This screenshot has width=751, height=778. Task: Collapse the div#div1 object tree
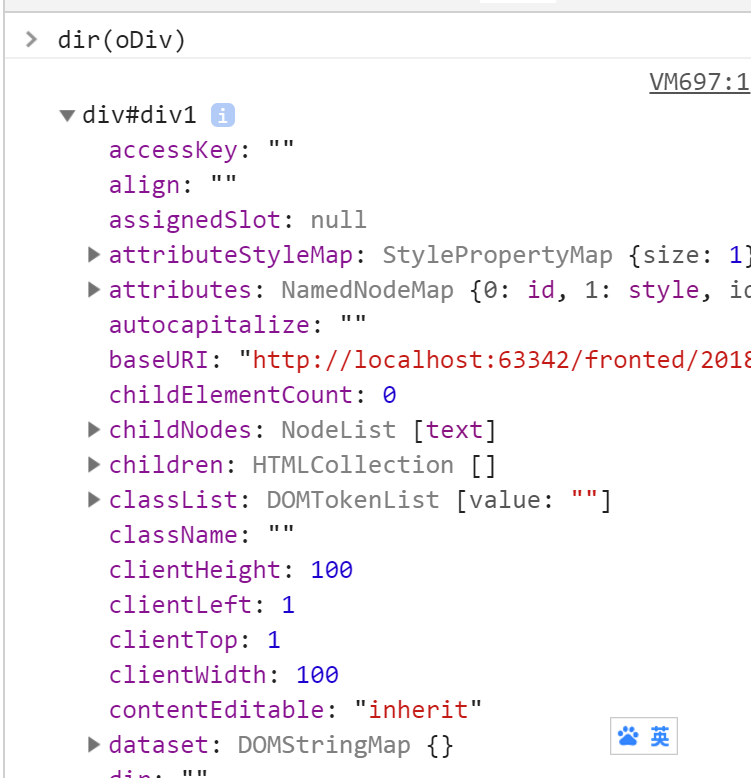click(x=67, y=116)
